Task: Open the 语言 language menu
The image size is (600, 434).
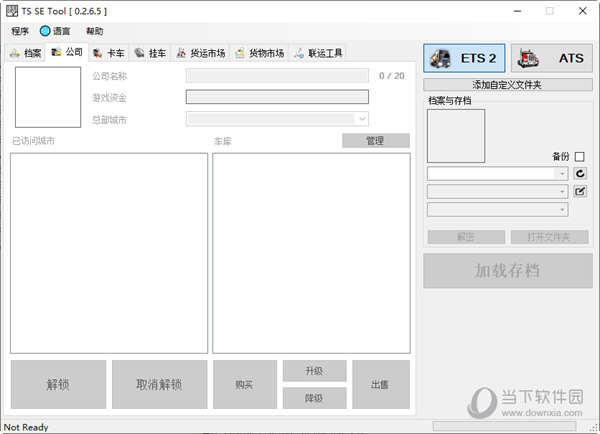Action: 55,31
